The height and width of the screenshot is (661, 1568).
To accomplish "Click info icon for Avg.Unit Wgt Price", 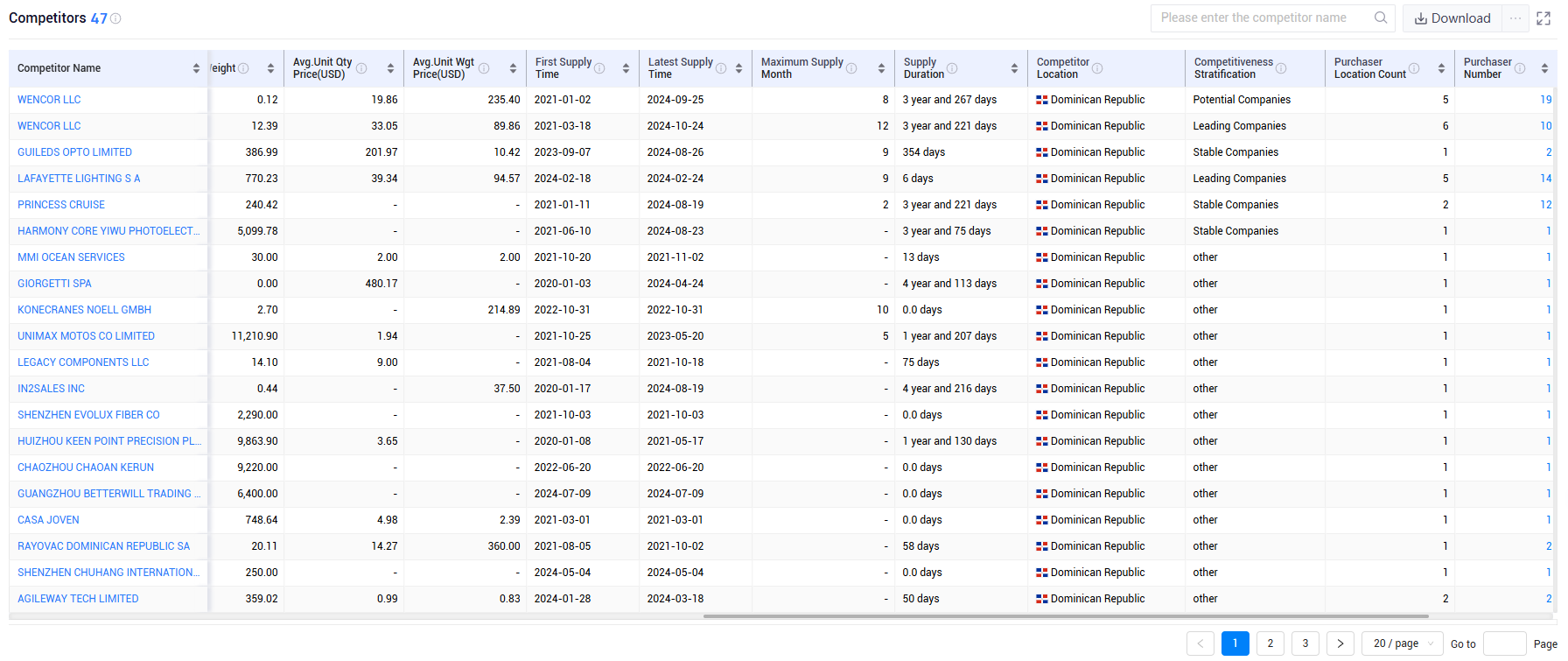I will [484, 68].
